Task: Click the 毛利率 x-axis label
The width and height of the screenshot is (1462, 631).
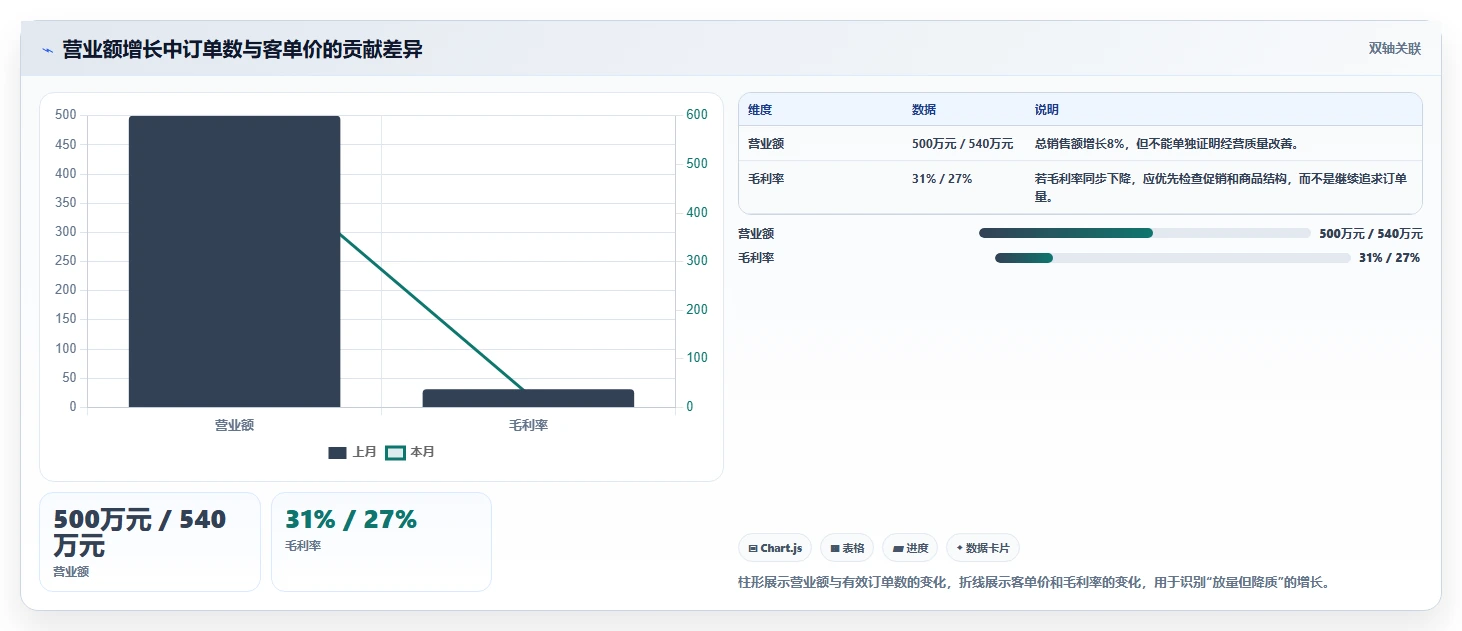Action: point(528,425)
